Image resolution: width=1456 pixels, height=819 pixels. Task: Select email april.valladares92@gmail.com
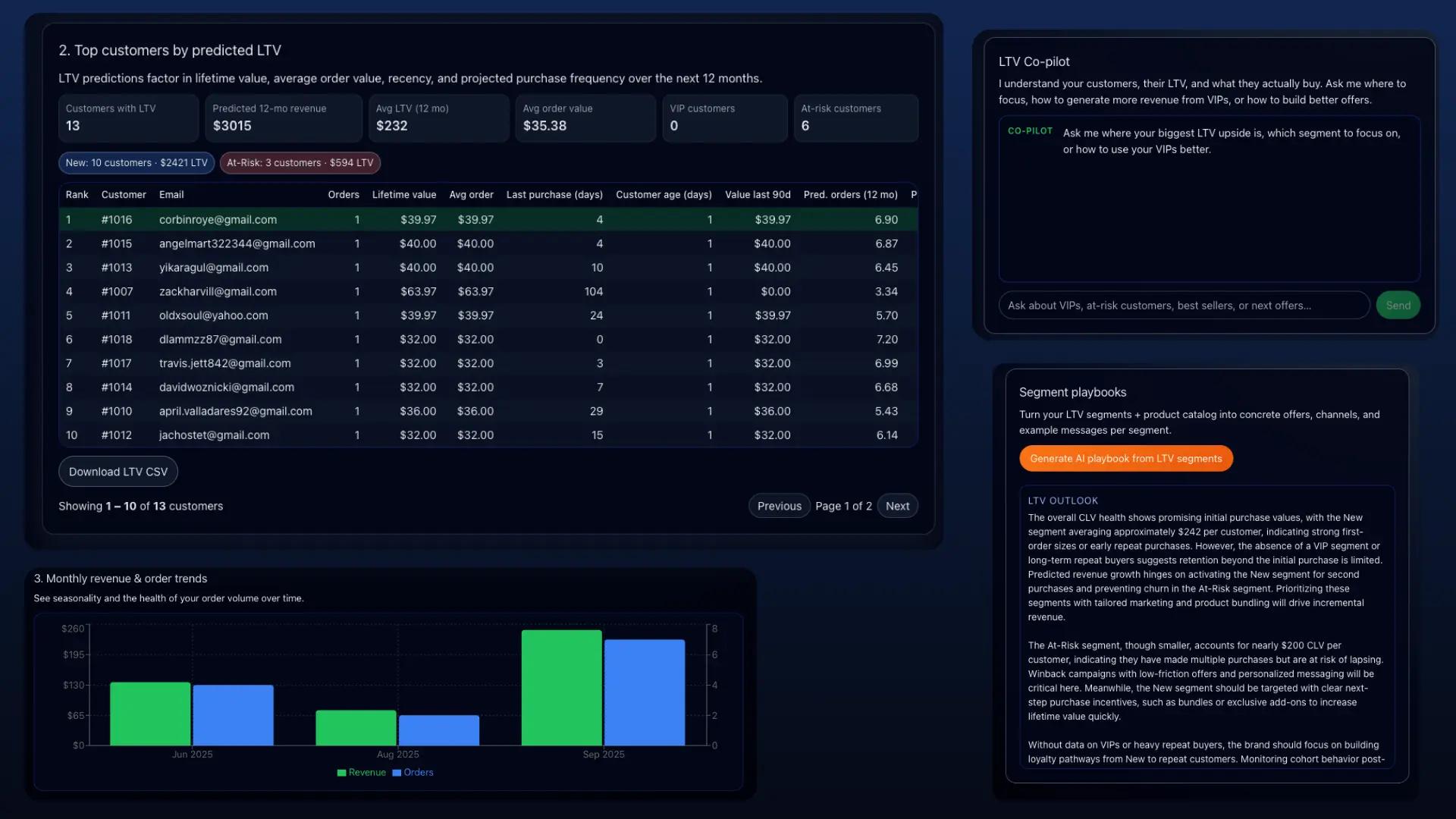[235, 412]
